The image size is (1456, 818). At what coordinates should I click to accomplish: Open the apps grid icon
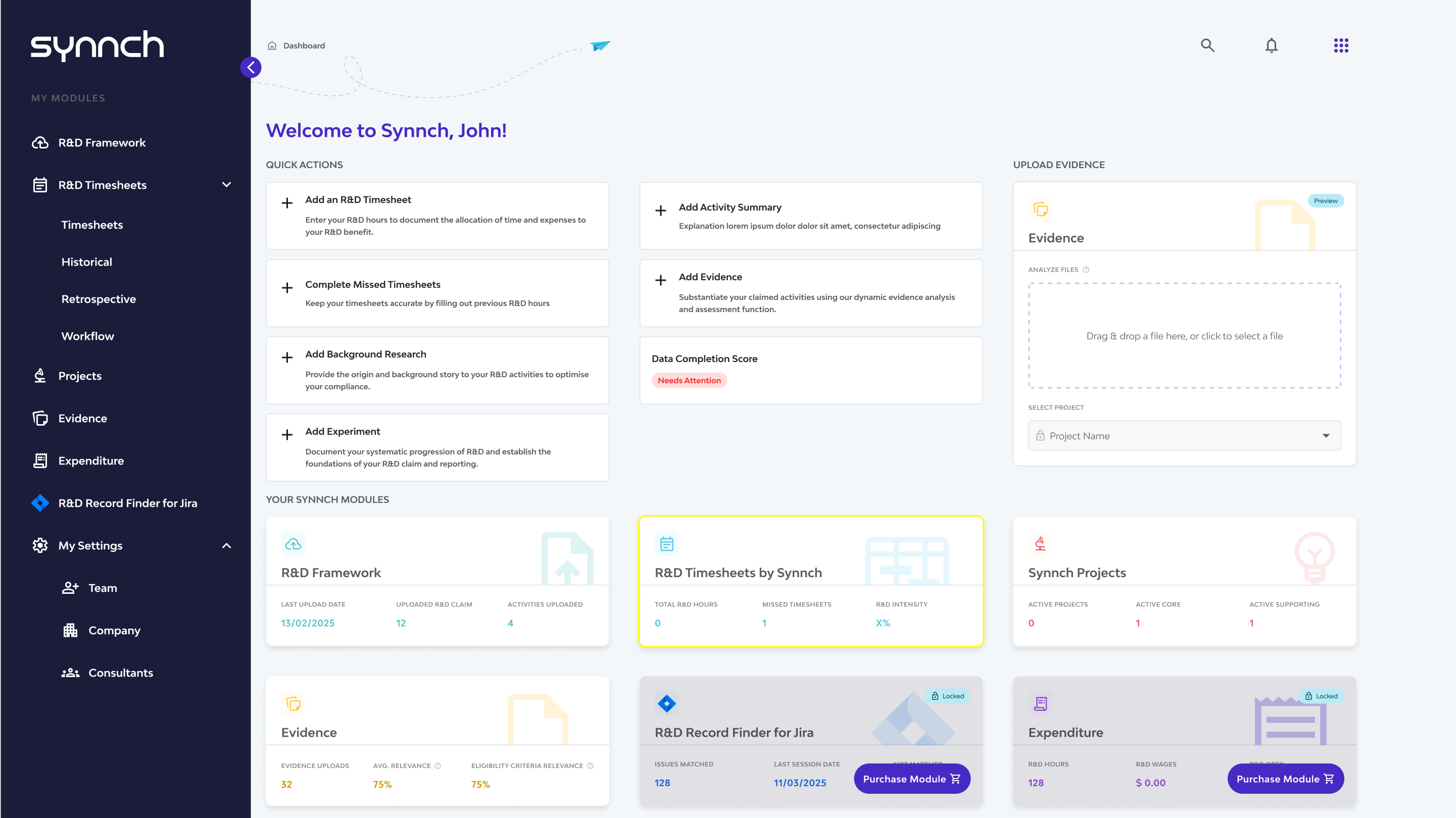(1341, 45)
